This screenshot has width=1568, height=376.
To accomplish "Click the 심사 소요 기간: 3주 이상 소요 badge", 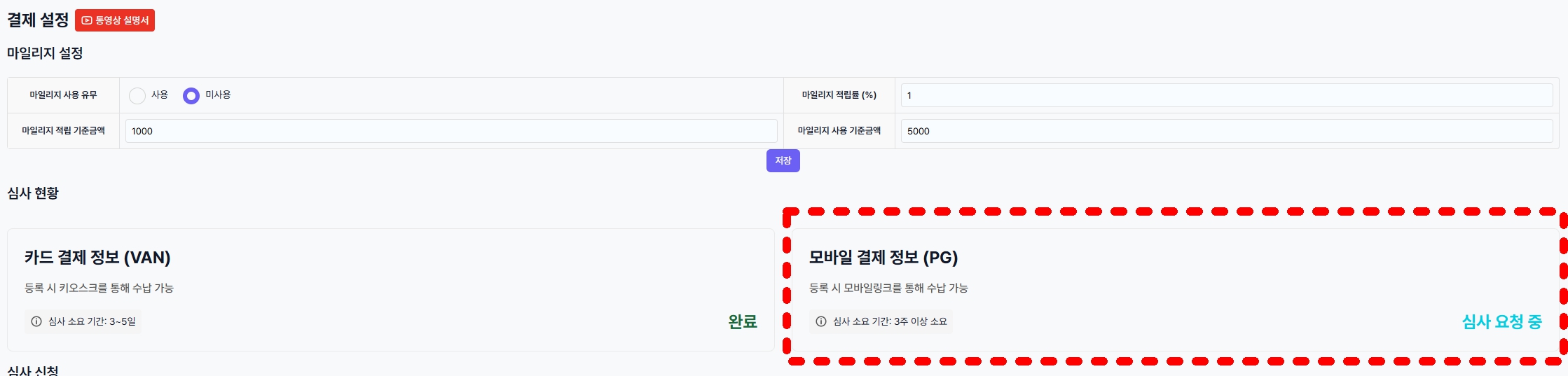I will coord(881,321).
